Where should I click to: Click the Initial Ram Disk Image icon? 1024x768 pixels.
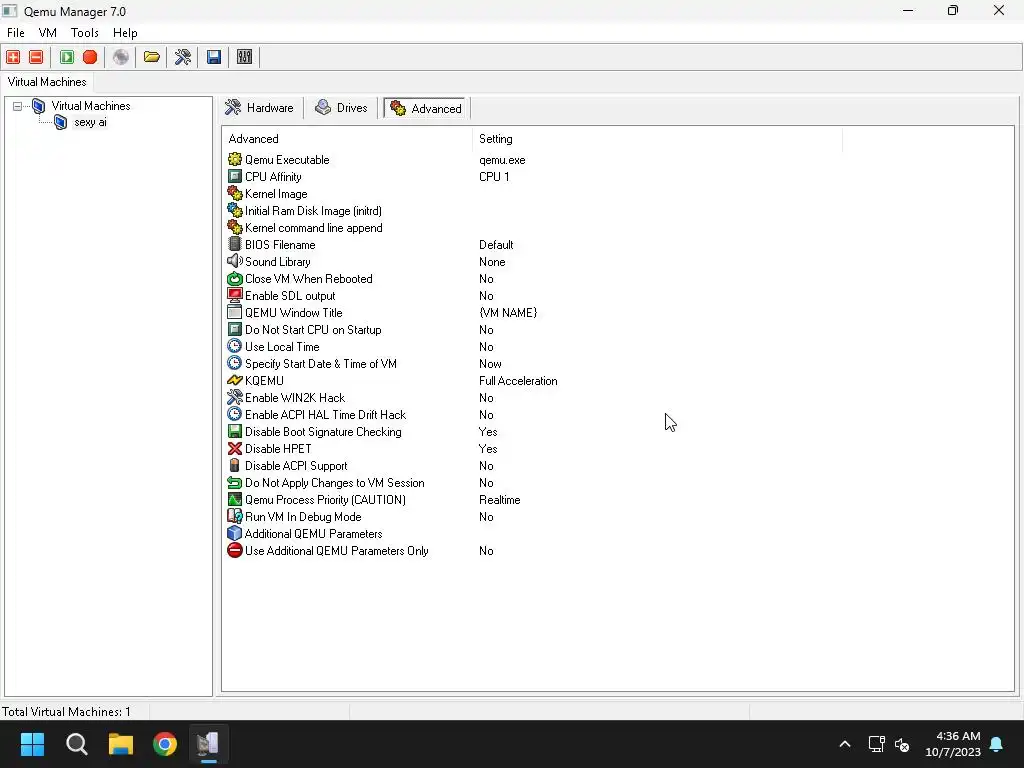(x=234, y=210)
